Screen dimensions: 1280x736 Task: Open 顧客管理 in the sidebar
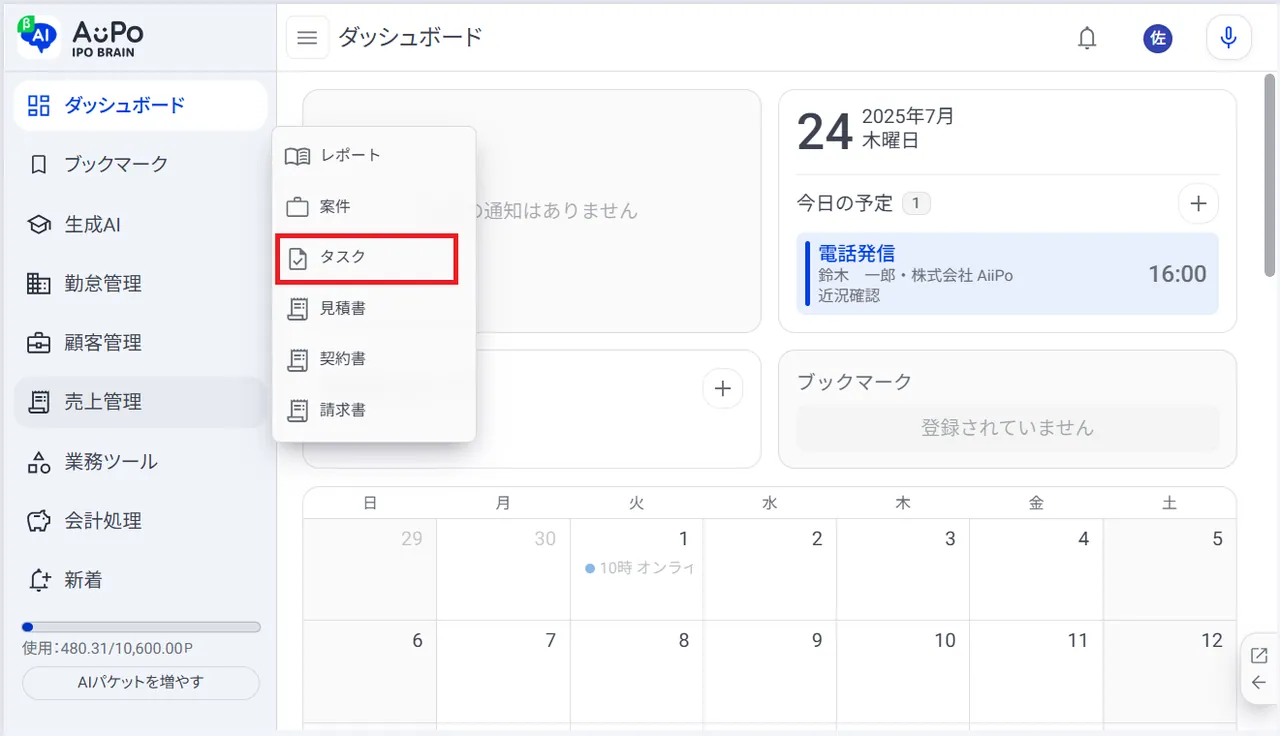tap(140, 342)
